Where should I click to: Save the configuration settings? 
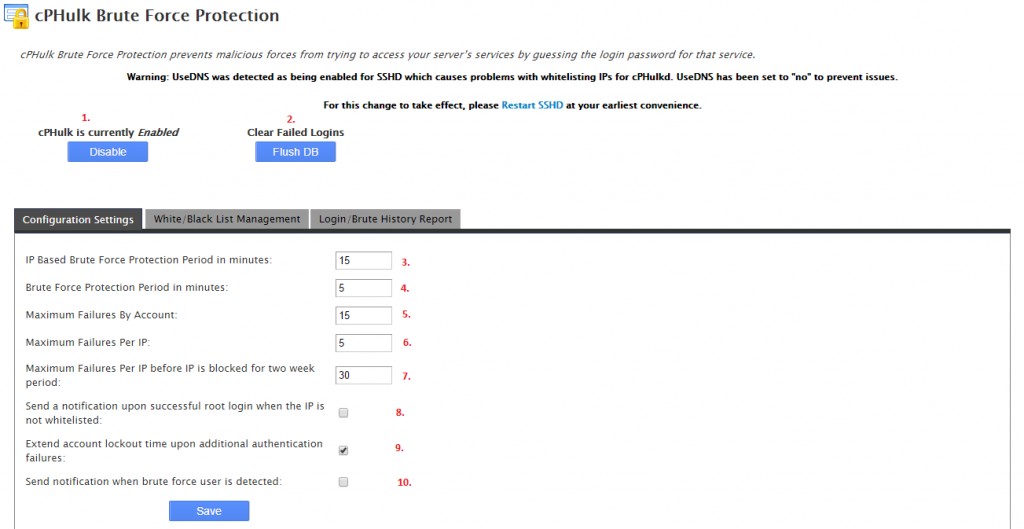pos(209,511)
